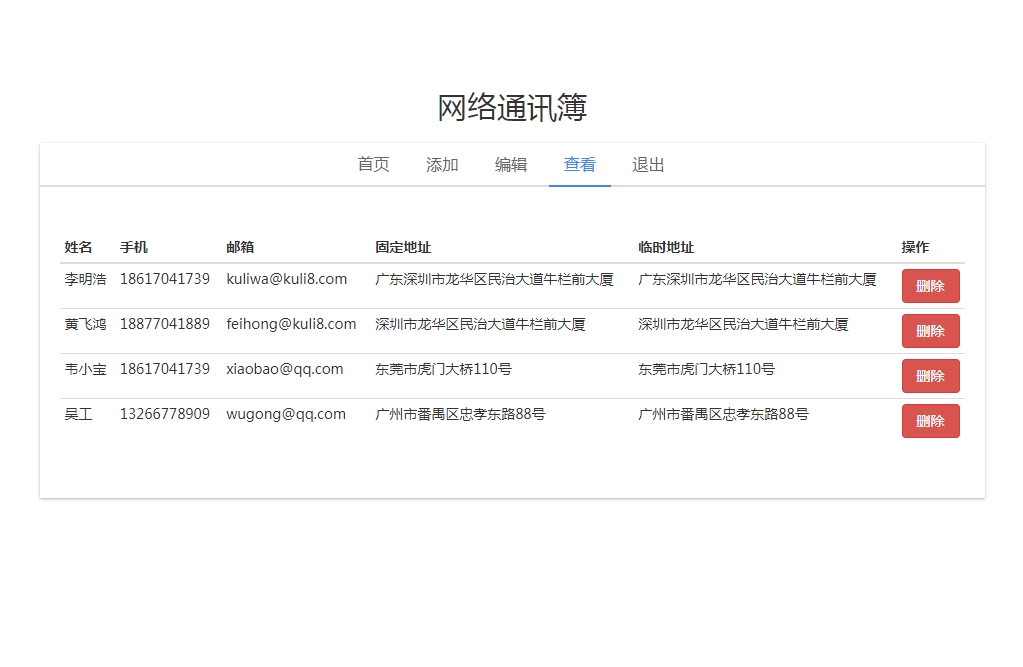Click the 固定地址 column header
The height and width of the screenshot is (667, 1023).
pyautogui.click(x=403, y=247)
